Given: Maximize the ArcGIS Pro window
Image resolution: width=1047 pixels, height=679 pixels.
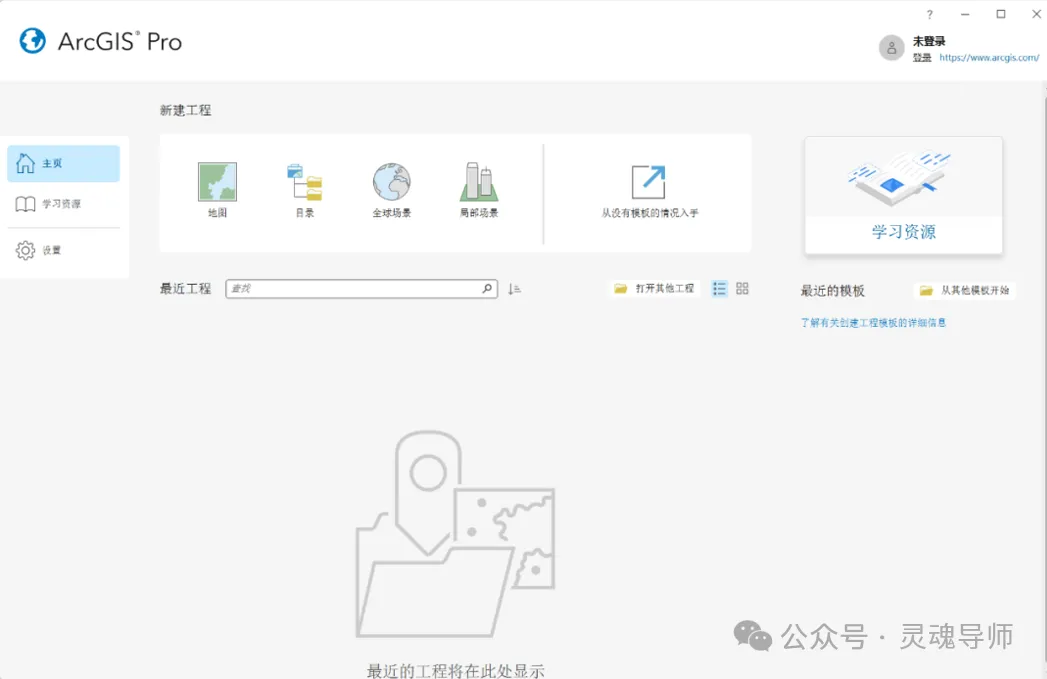Looking at the screenshot, I should [x=1001, y=14].
